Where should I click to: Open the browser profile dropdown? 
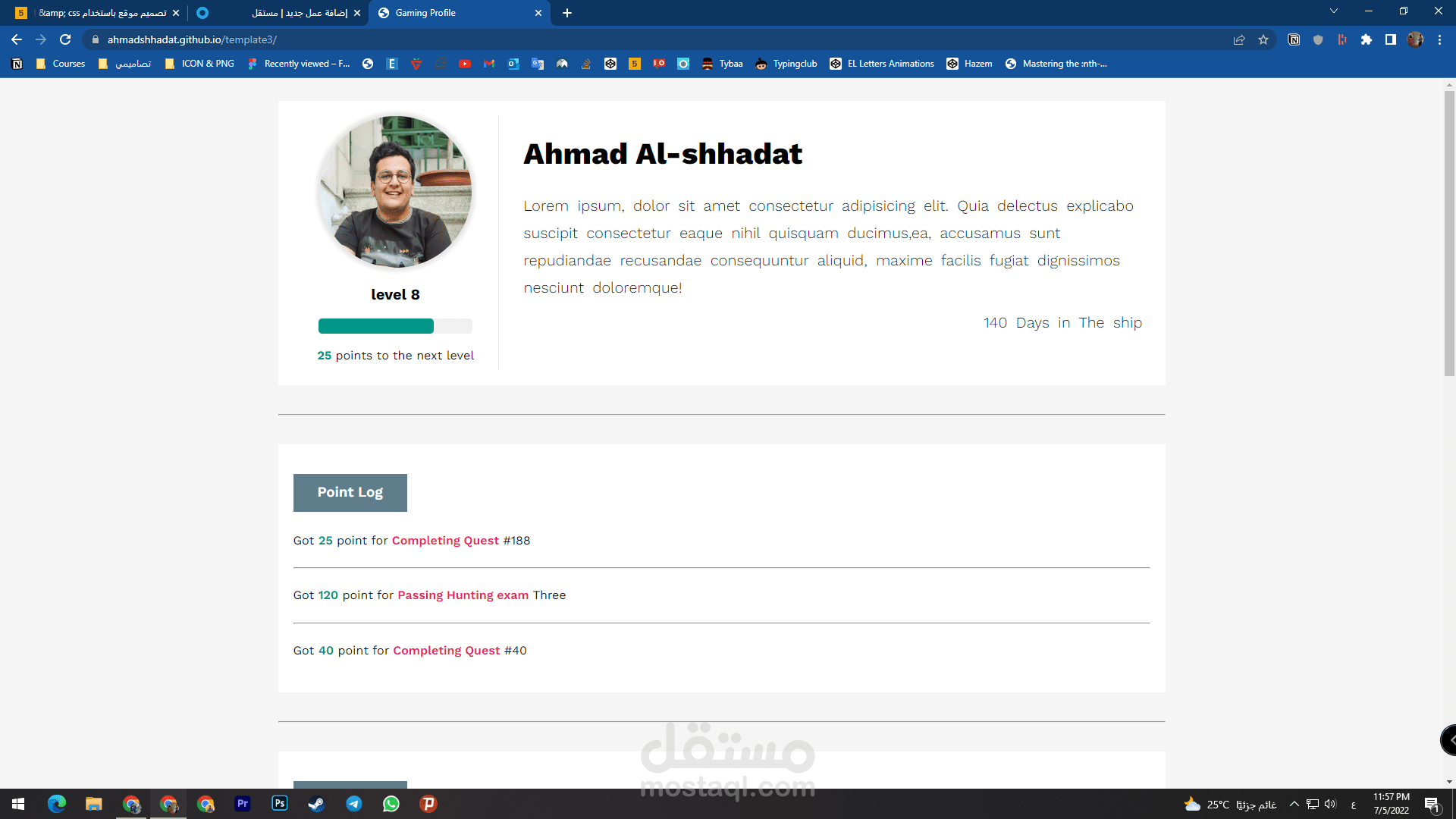click(1415, 39)
